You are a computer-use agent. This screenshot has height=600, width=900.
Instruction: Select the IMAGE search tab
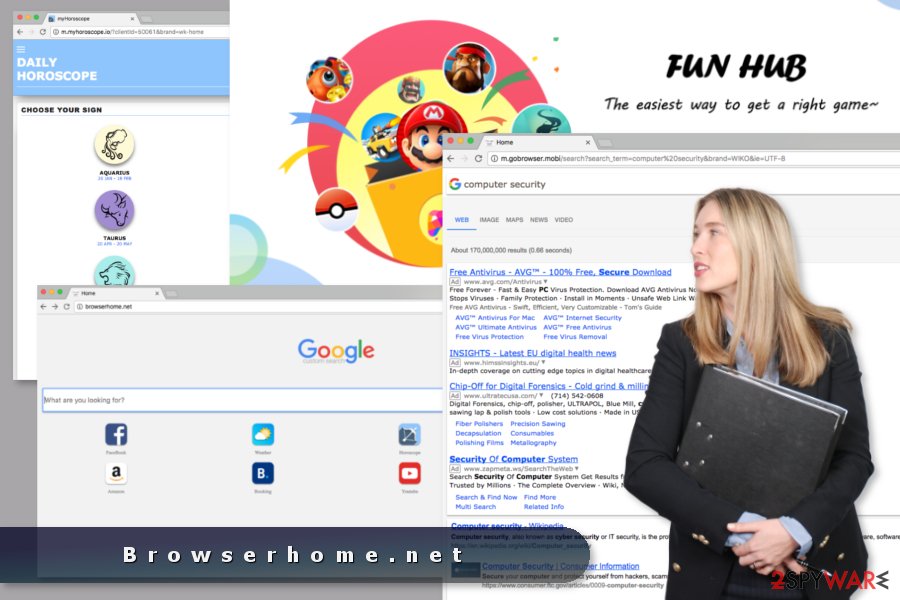point(489,220)
